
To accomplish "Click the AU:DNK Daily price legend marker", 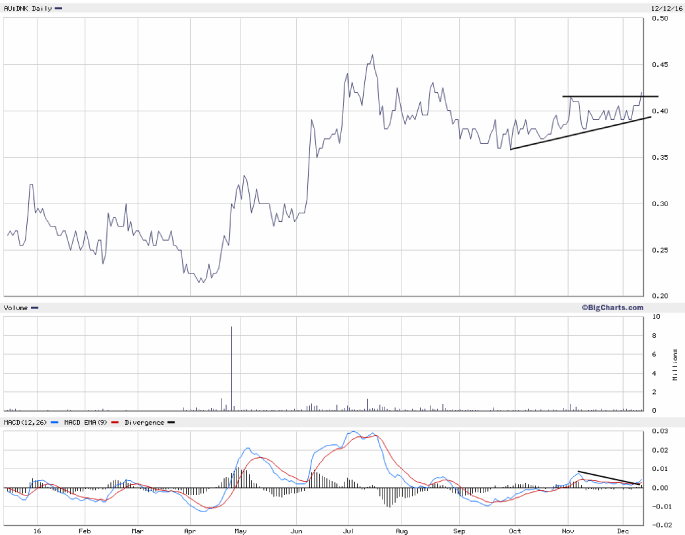I will pyautogui.click(x=56, y=8).
